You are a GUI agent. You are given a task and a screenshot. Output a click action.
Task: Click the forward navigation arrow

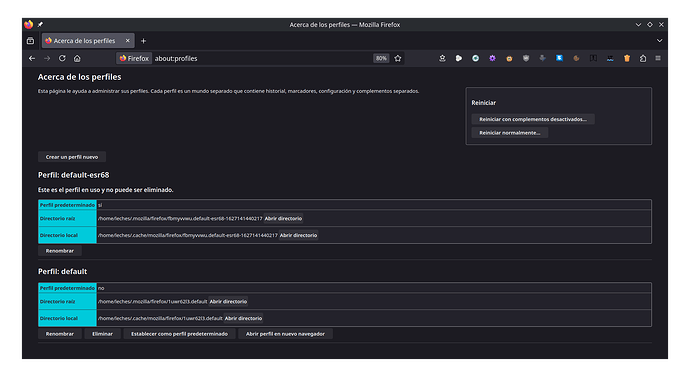(x=47, y=59)
